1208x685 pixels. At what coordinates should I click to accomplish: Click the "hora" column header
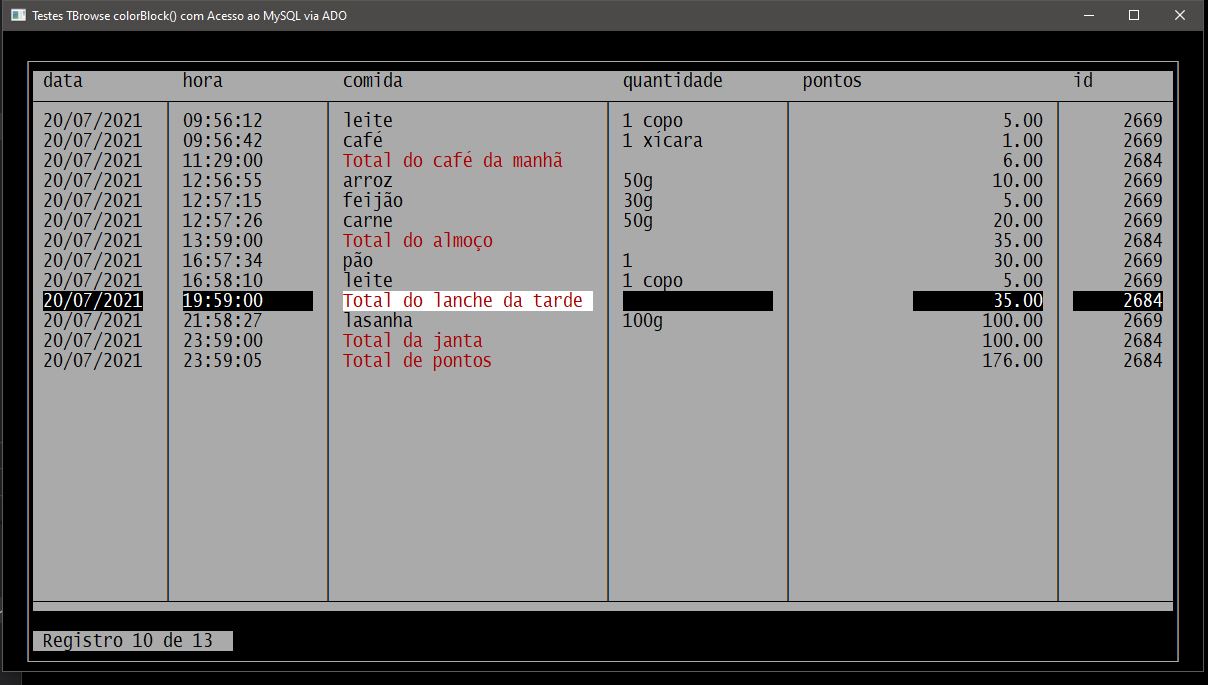tap(202, 81)
